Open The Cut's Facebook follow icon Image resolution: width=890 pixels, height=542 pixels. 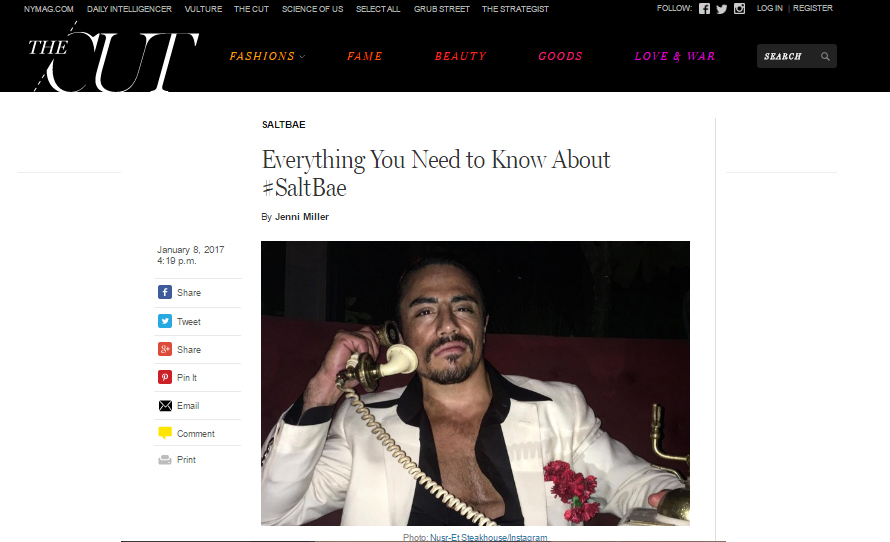point(704,9)
